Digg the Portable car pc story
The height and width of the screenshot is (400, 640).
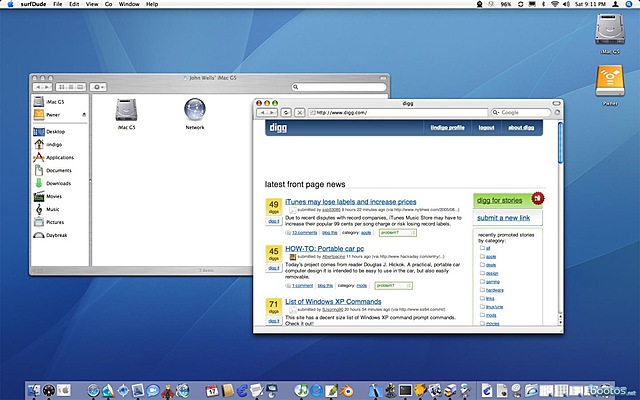click(274, 268)
